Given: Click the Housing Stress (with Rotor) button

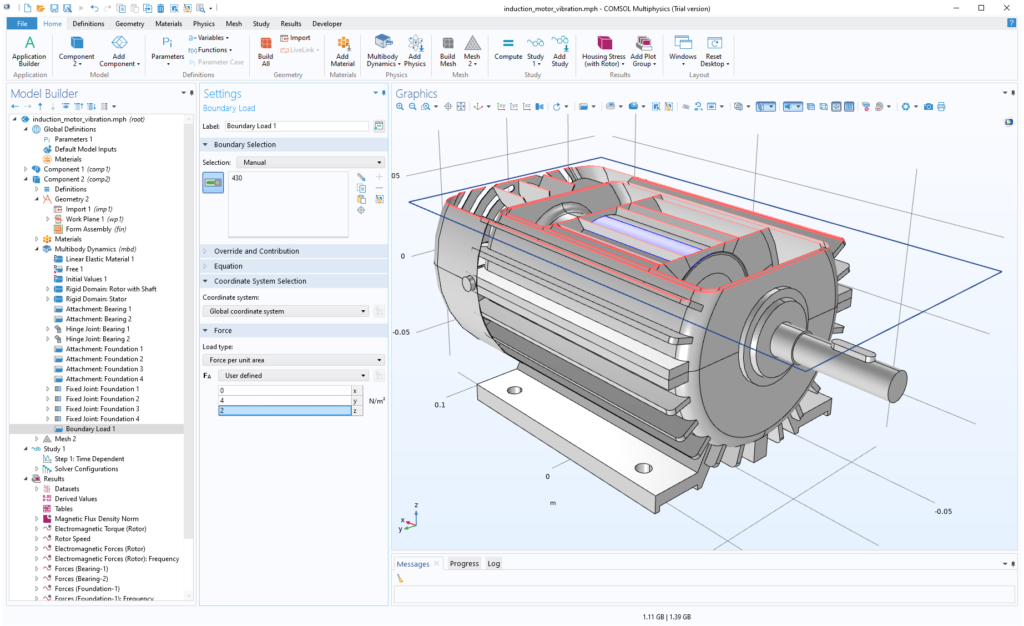Looking at the screenshot, I should (603, 51).
